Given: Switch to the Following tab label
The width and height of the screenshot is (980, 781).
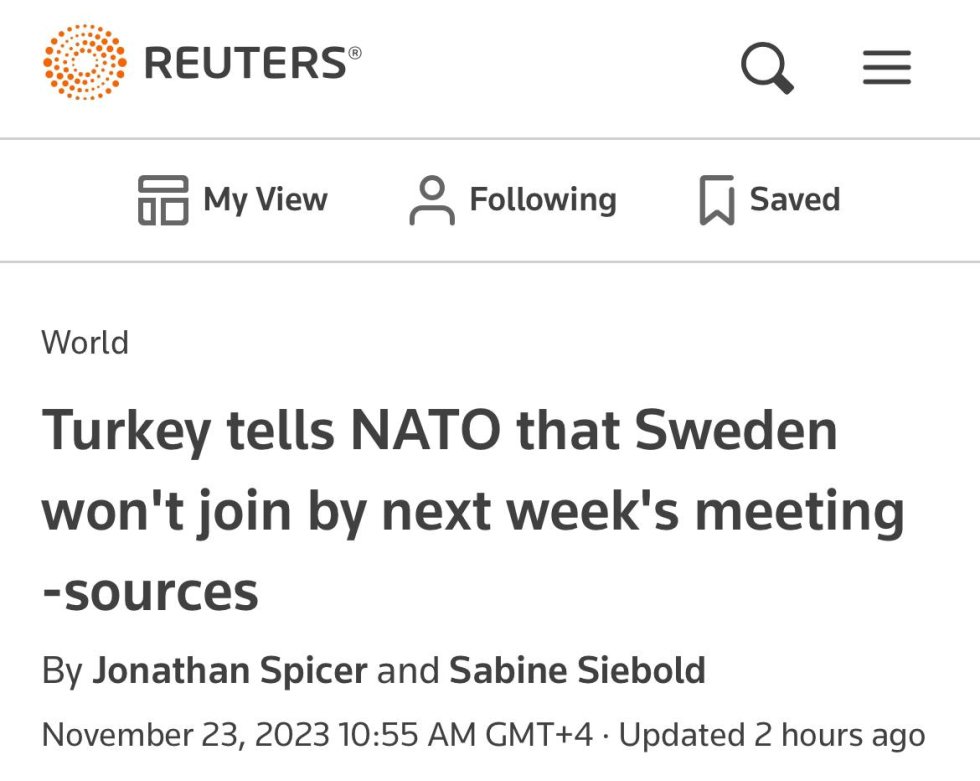Looking at the screenshot, I should click(x=543, y=200).
